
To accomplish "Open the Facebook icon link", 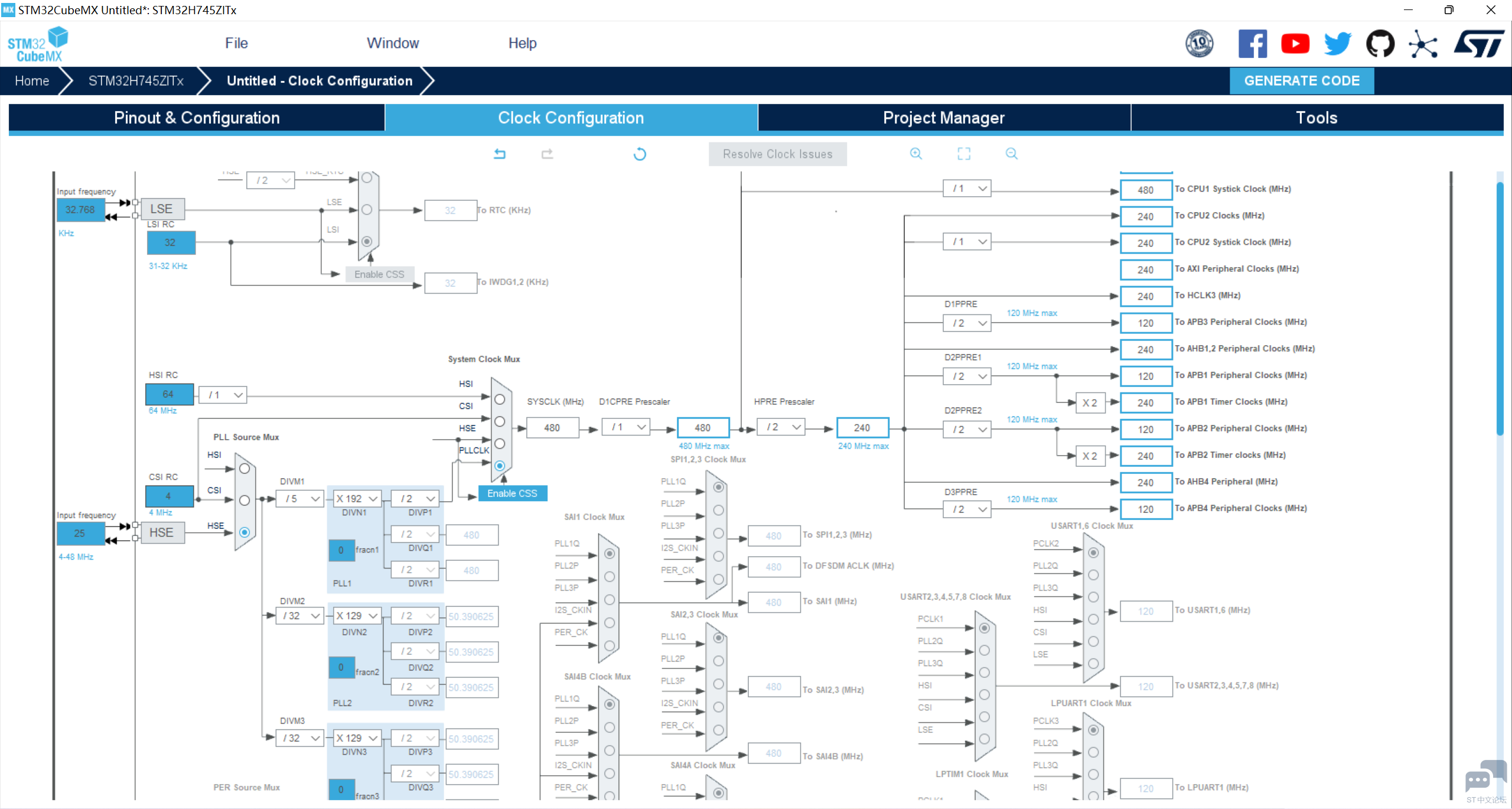I will tap(1253, 44).
